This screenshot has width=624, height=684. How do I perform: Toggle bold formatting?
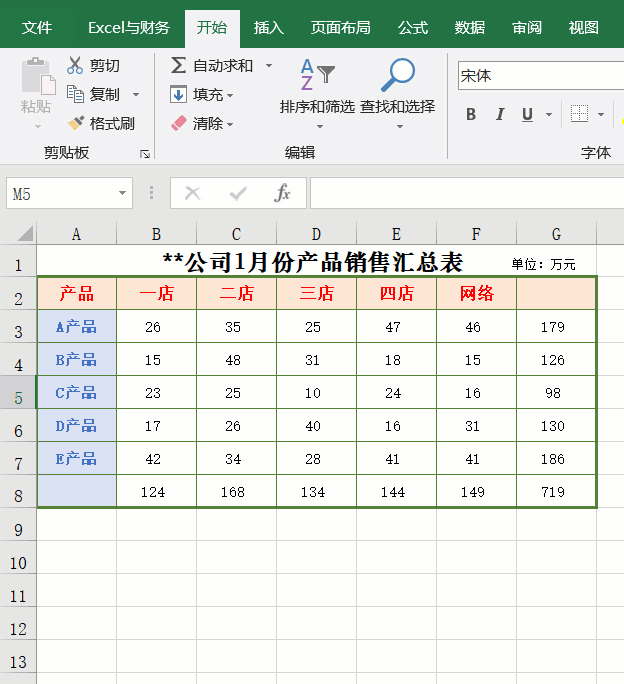click(471, 114)
